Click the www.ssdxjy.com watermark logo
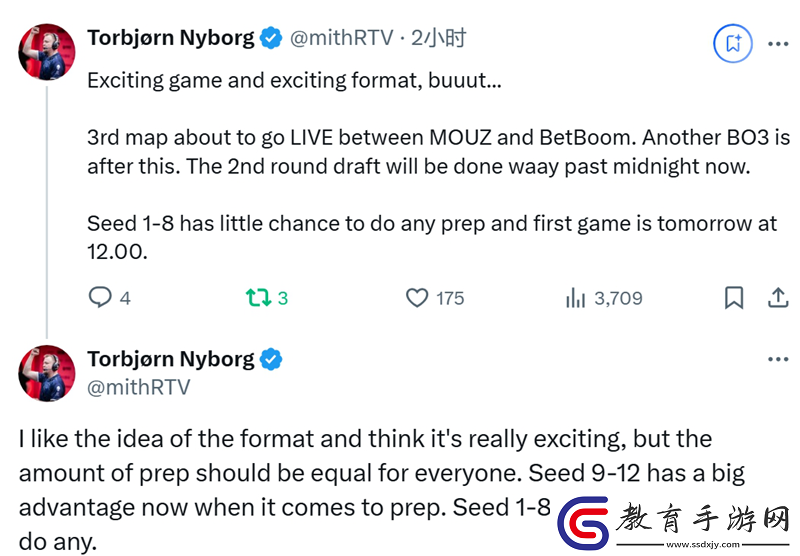The height and width of the screenshot is (556, 800). 673,523
